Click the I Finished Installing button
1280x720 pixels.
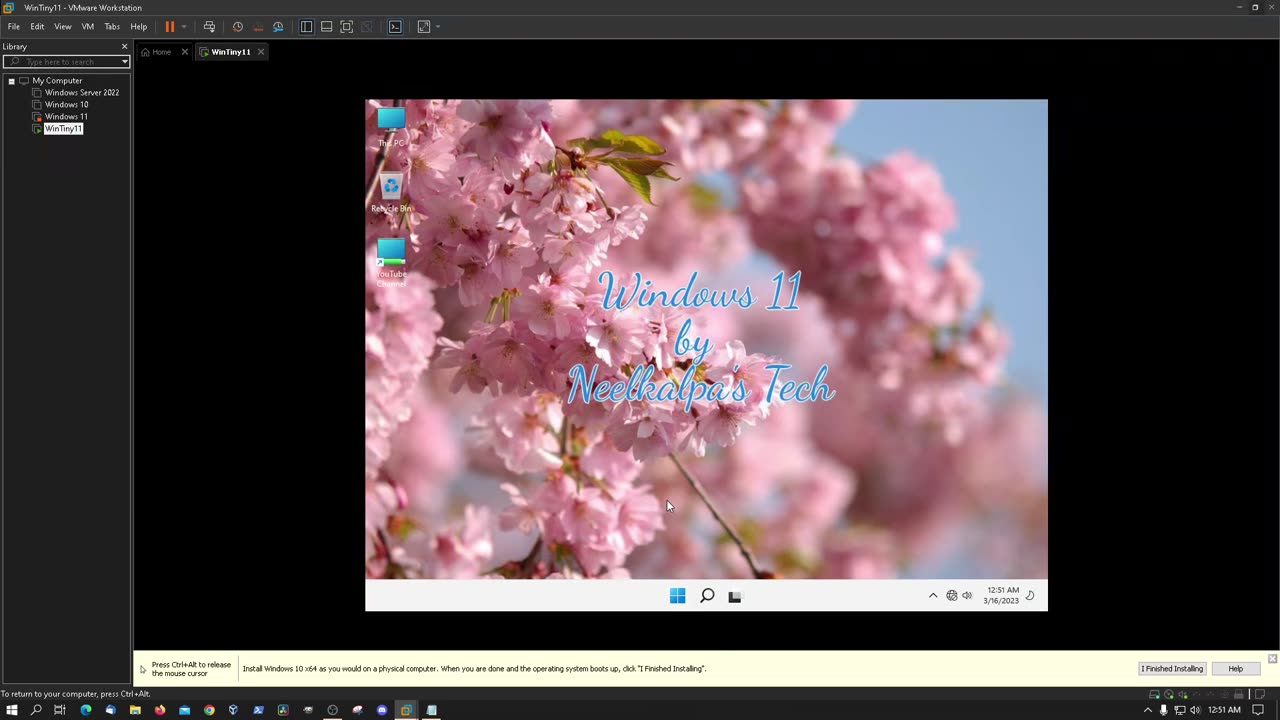pos(1172,668)
